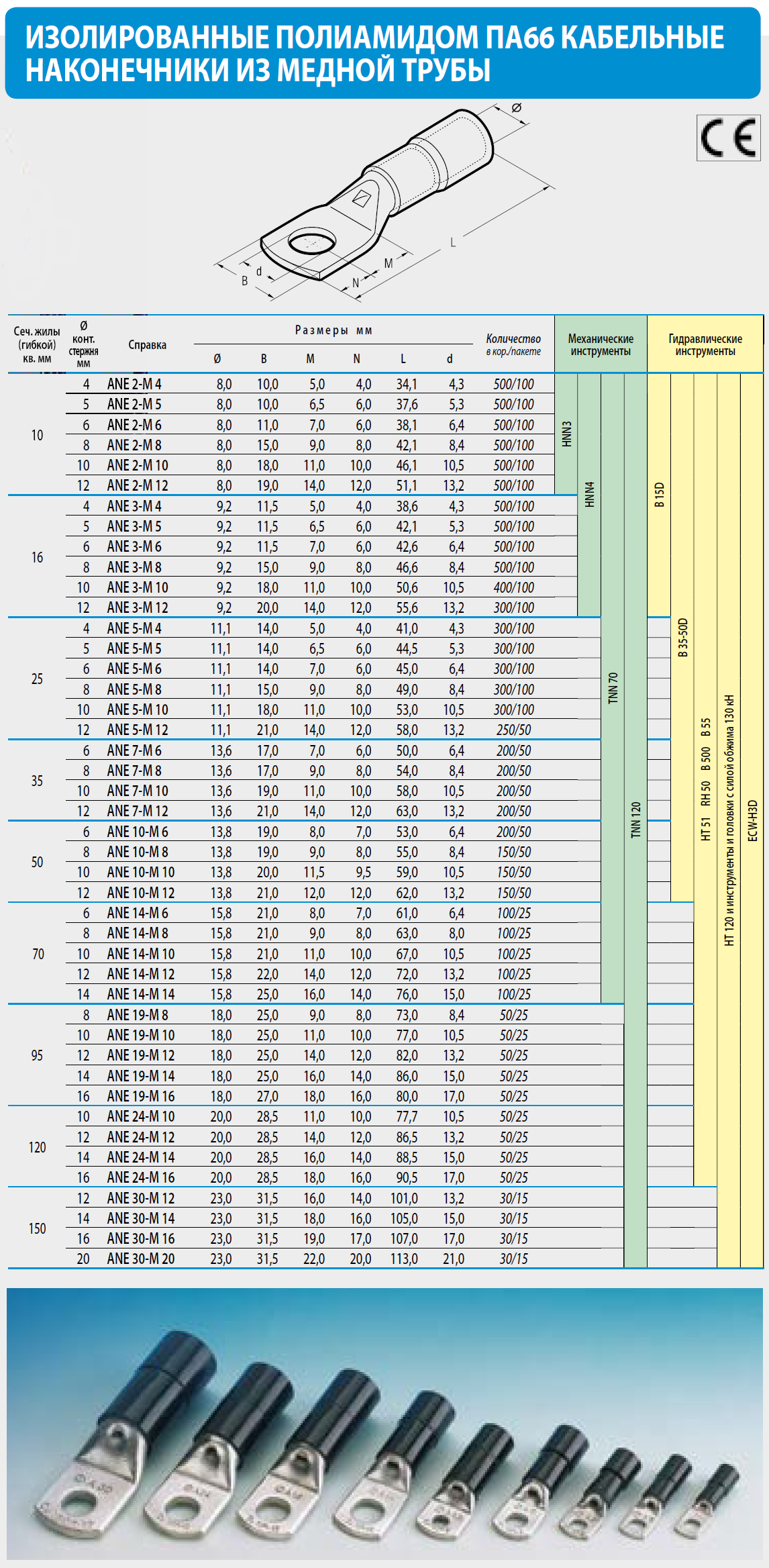Click cross-section value '150'
Viewport: 769px width, 1568px height.
[37, 1228]
